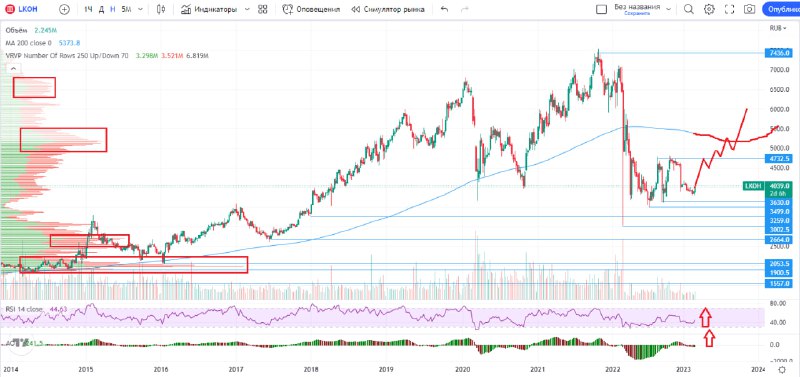
Task: Open the quick search magnifier
Action: click(688, 9)
